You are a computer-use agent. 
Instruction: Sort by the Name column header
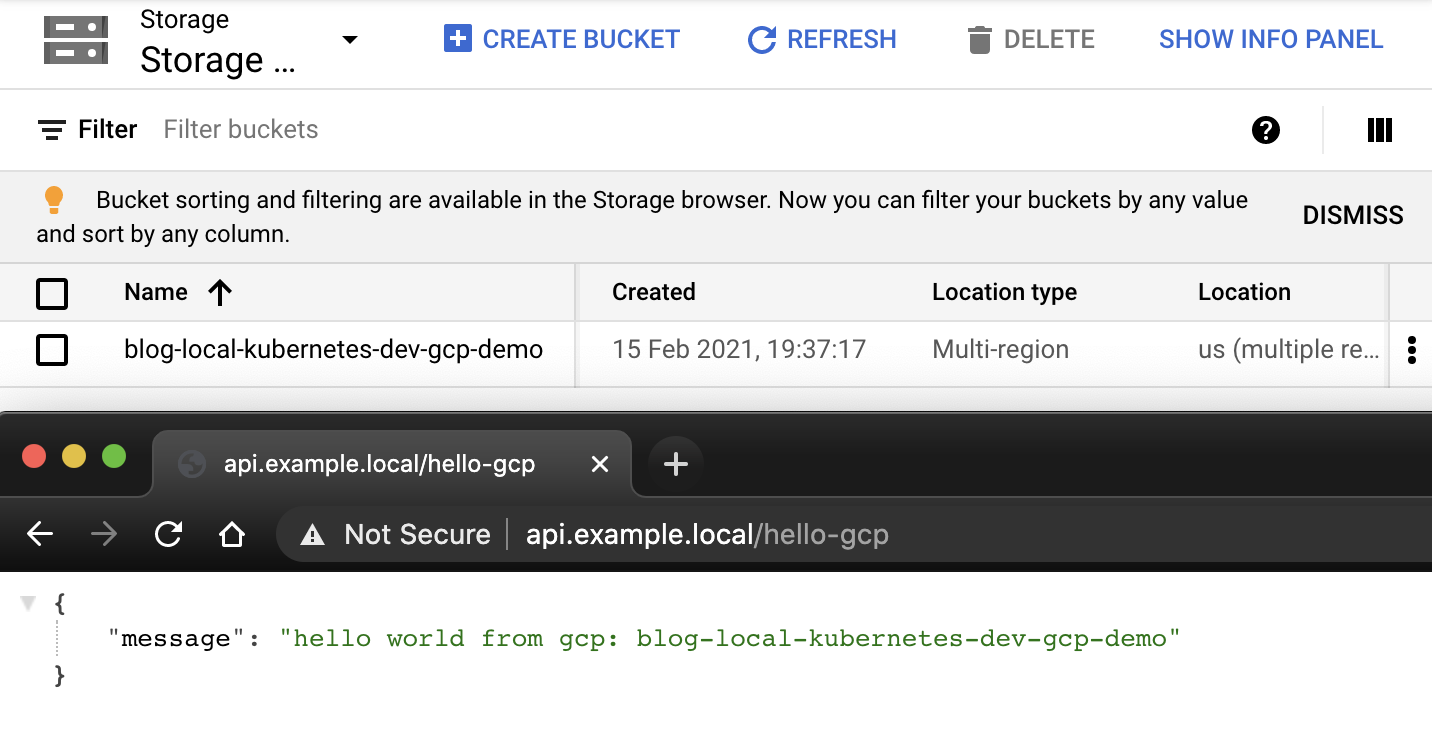pos(156,292)
